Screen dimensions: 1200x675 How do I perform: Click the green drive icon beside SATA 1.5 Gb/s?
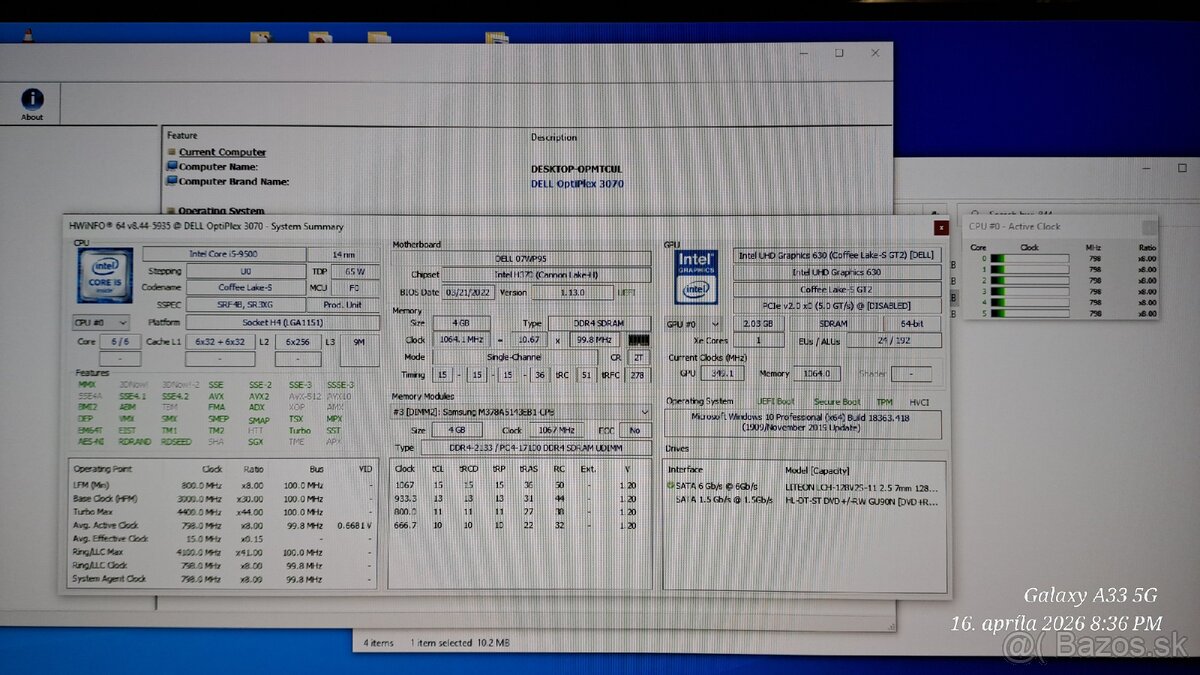pos(672,501)
